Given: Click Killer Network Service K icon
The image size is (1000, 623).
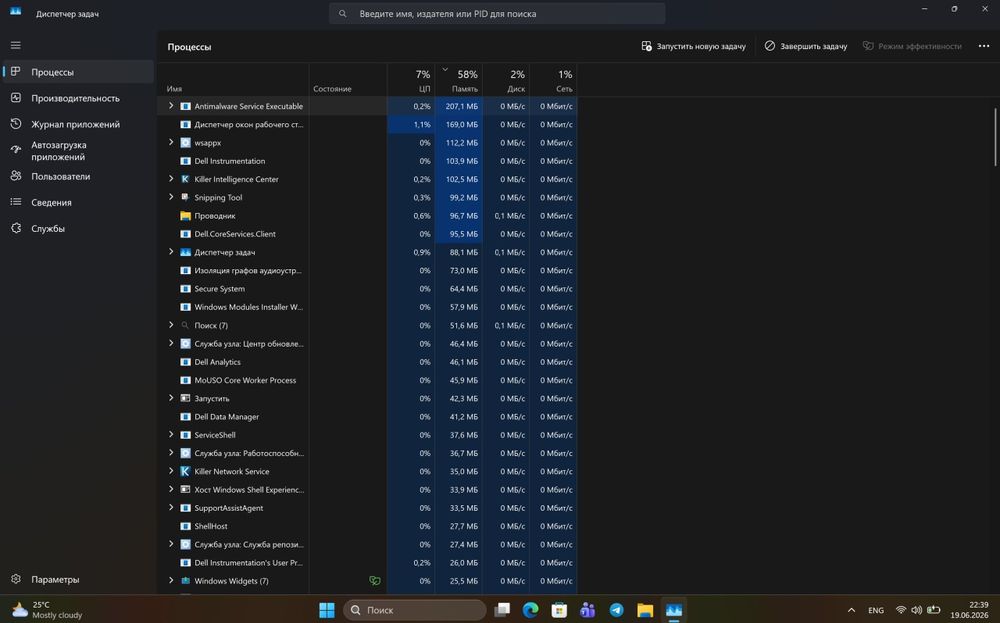Looking at the screenshot, I should tap(186, 471).
